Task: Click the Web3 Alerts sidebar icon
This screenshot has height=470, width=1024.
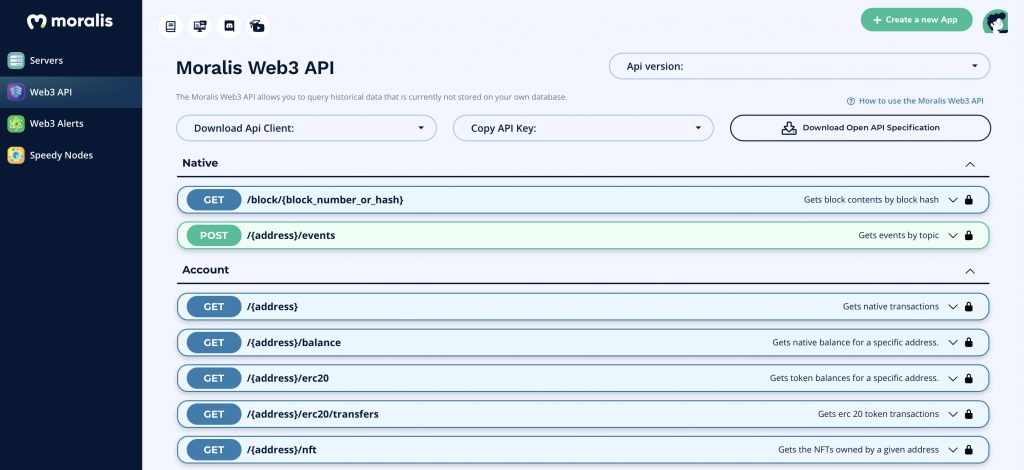Action: pyautogui.click(x=16, y=123)
